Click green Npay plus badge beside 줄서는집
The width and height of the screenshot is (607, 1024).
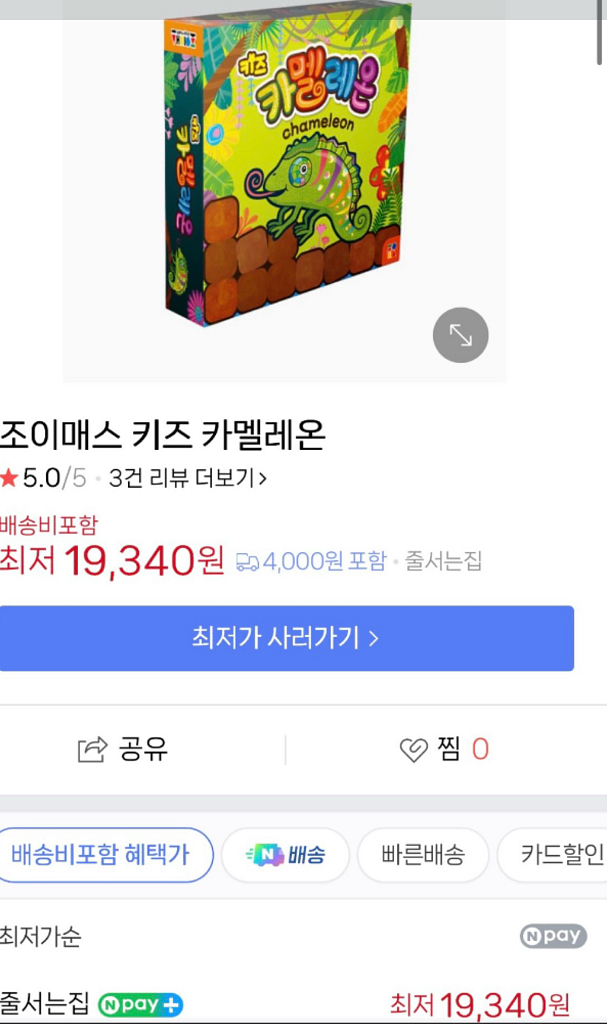pyautogui.click(x=140, y=1004)
